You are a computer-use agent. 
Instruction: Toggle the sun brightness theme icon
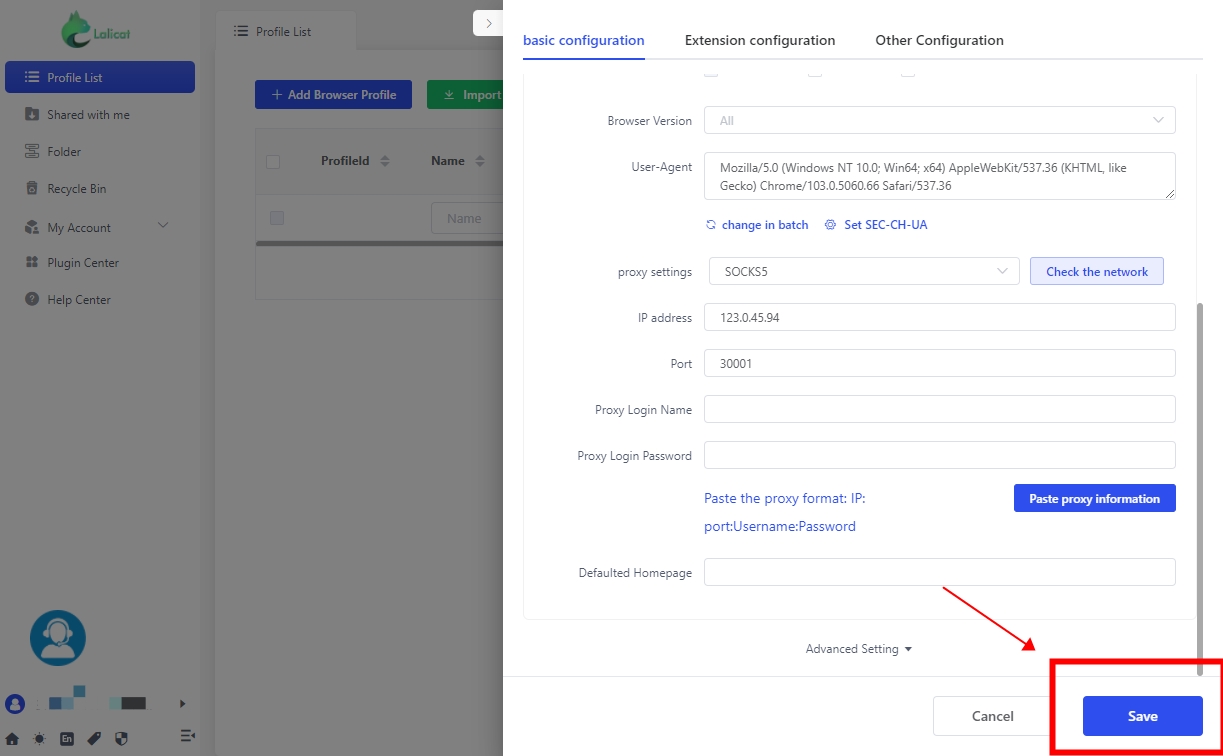(39, 739)
